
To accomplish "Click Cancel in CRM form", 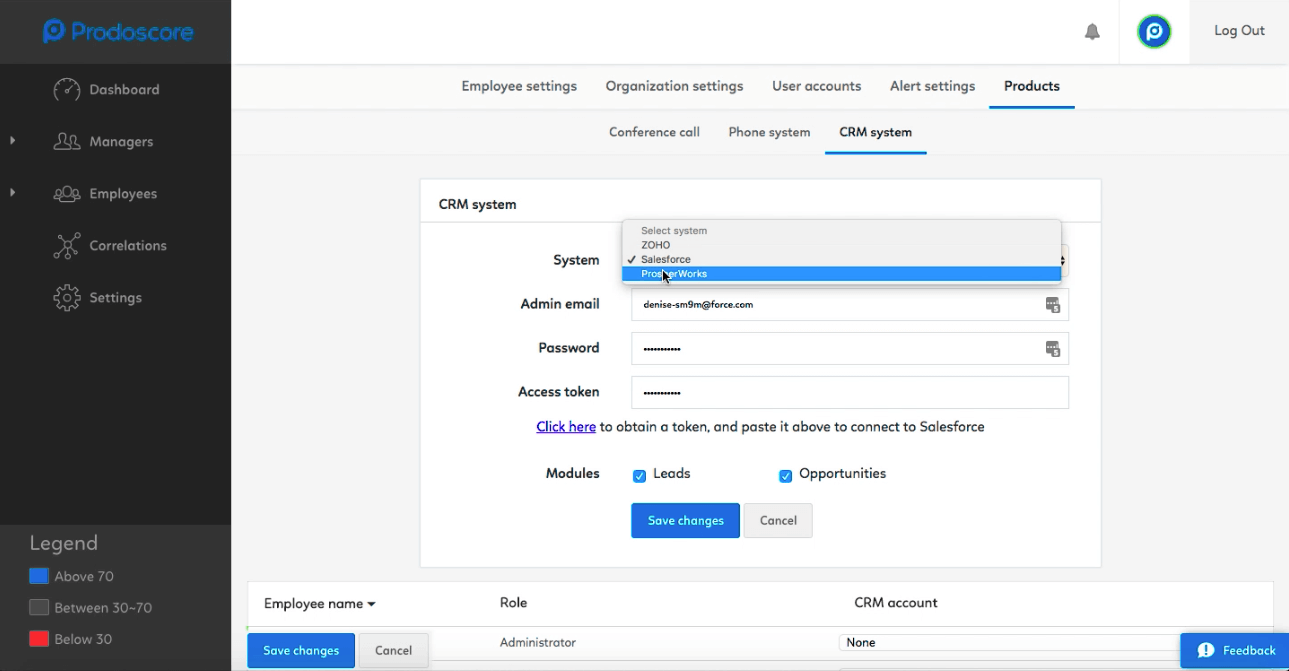I will pos(778,521).
